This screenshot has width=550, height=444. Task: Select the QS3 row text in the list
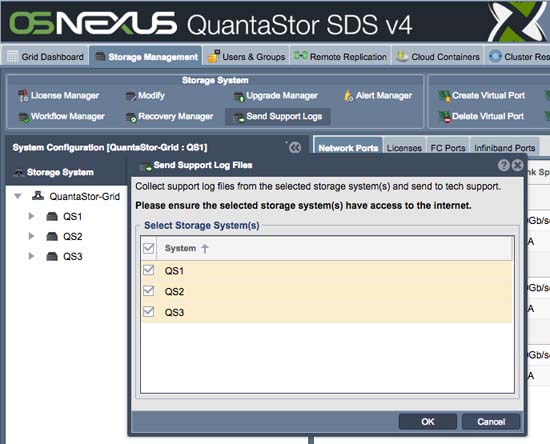pyautogui.click(x=174, y=312)
